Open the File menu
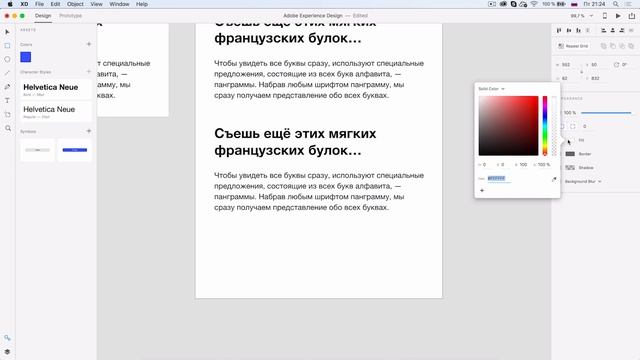The width and height of the screenshot is (640, 360). coord(39,4)
